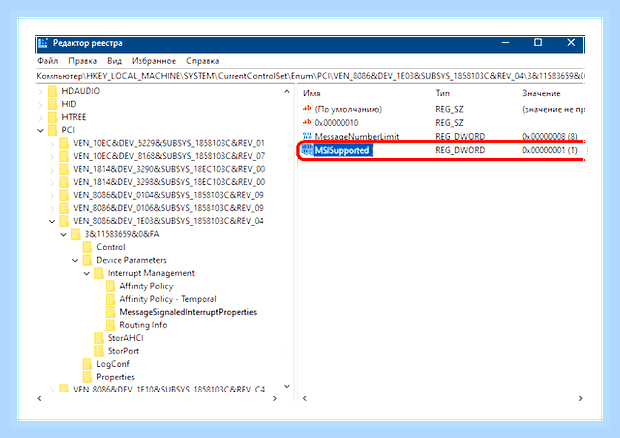Click tree pane scroll up arrow
Viewport: 620px width, 438px height.
click(x=287, y=92)
